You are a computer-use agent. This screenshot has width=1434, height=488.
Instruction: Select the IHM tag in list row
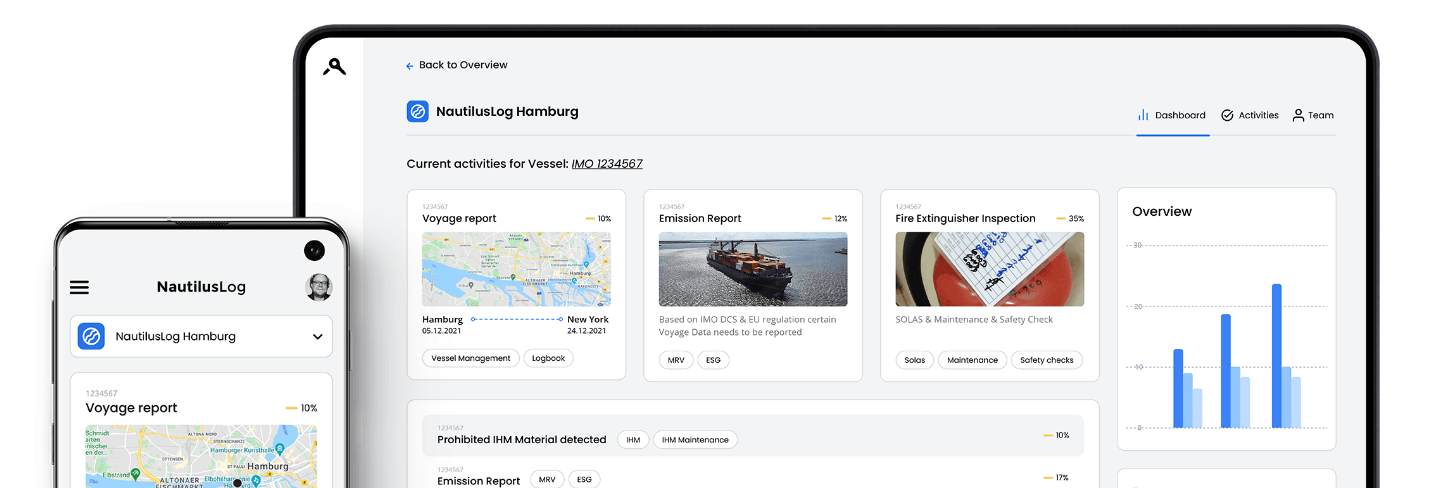(634, 439)
